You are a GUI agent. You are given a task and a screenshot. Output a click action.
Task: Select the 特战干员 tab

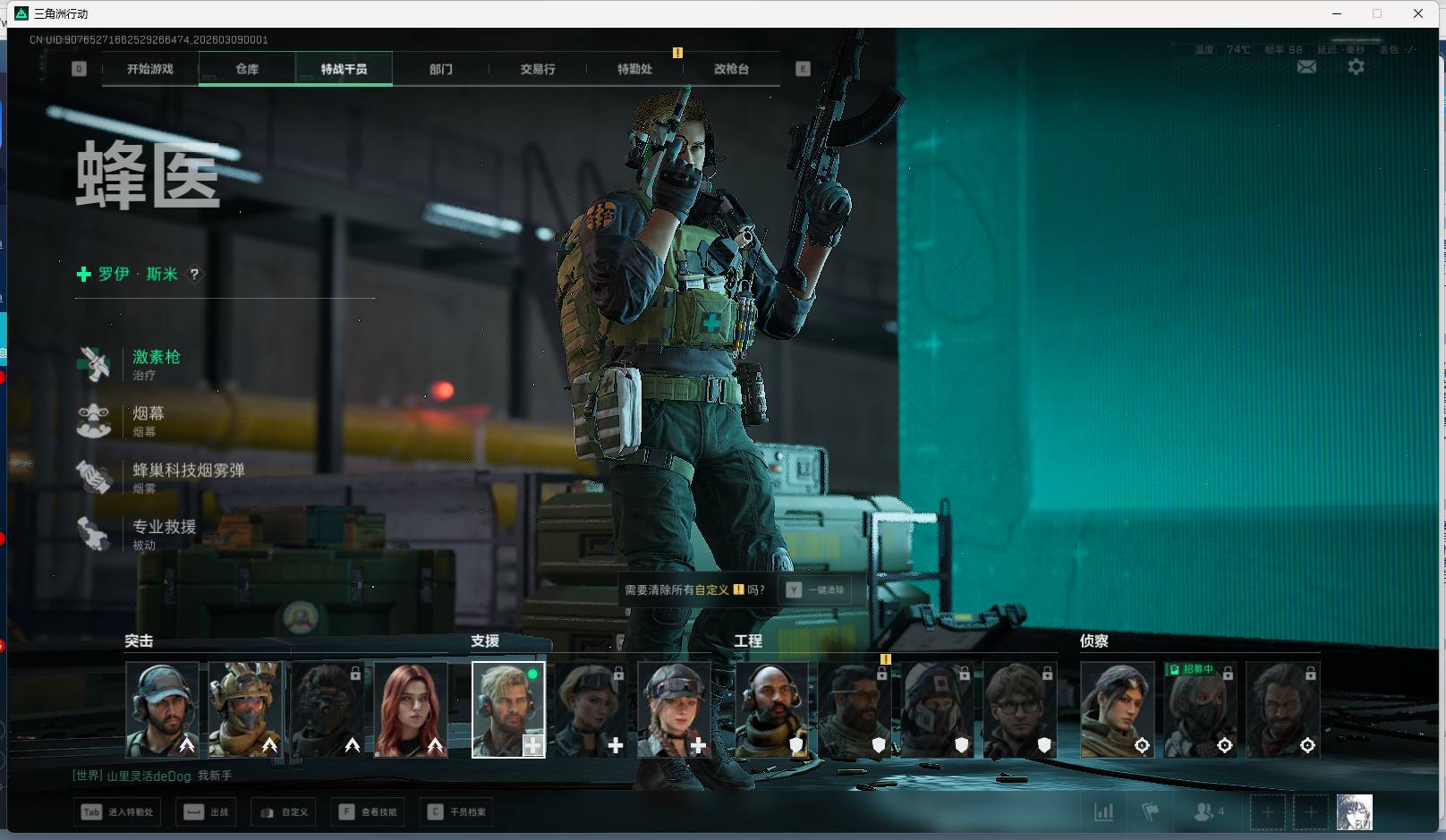(x=344, y=69)
